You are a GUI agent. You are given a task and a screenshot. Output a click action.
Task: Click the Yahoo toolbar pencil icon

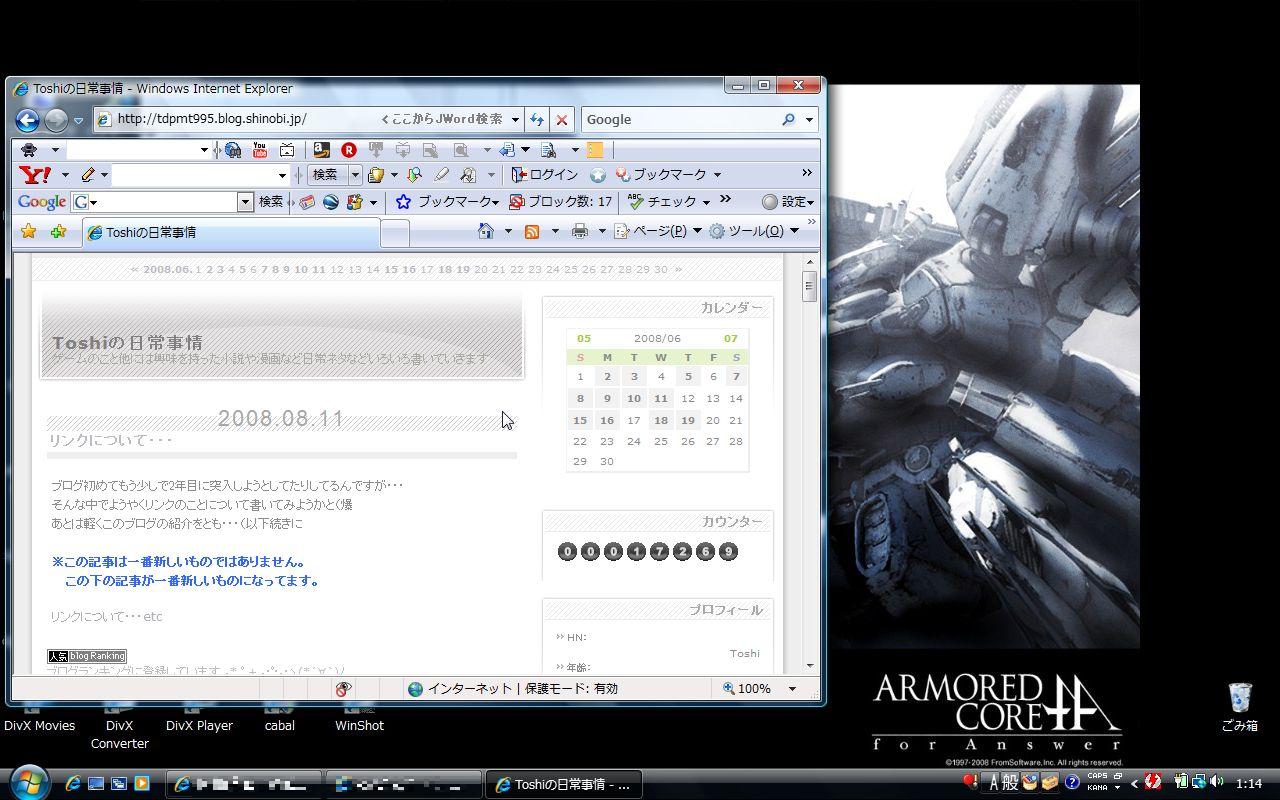pyautogui.click(x=88, y=175)
